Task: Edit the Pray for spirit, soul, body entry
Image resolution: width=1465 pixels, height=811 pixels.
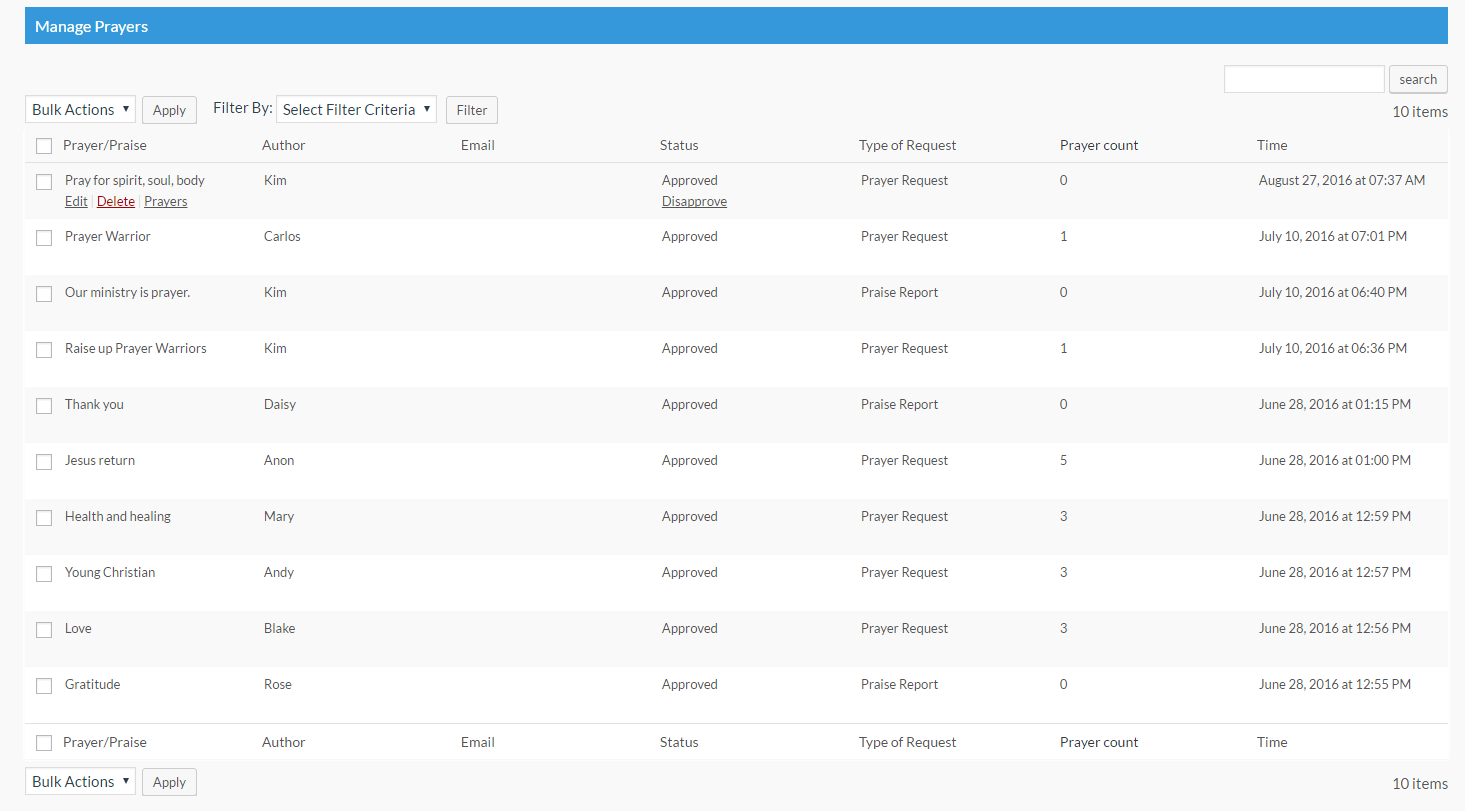Action: point(76,202)
